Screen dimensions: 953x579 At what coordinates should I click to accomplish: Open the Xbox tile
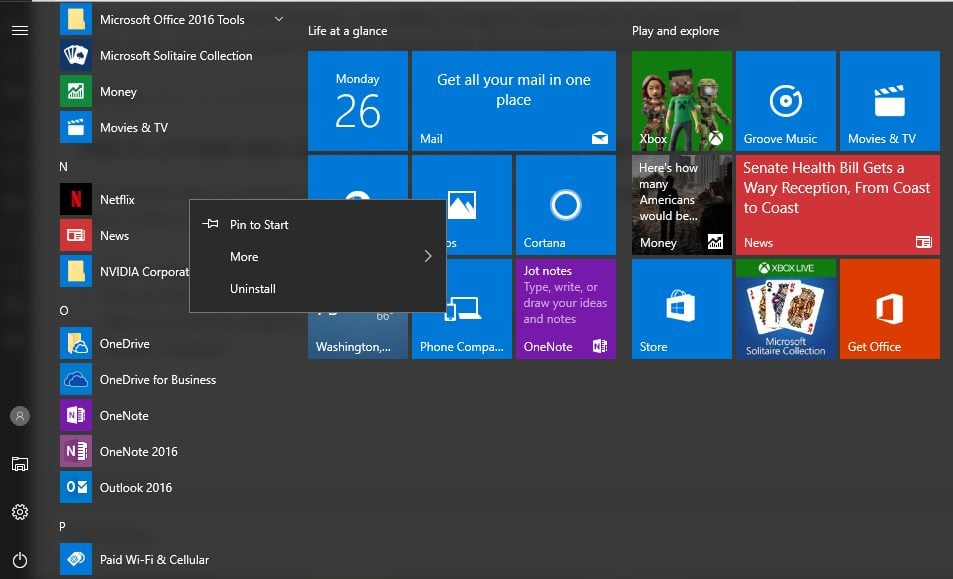coord(682,101)
